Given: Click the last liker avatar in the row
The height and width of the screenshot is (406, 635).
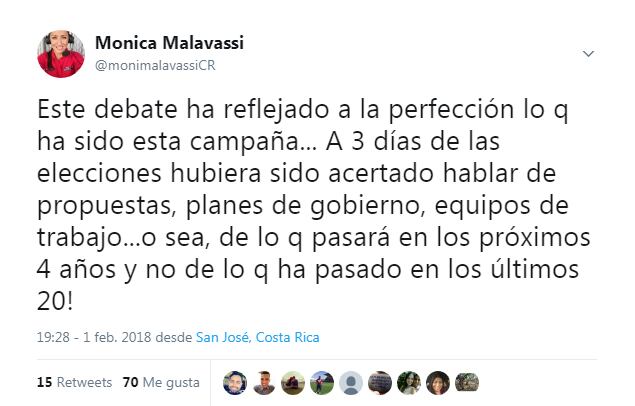Looking at the screenshot, I should 468,382.
